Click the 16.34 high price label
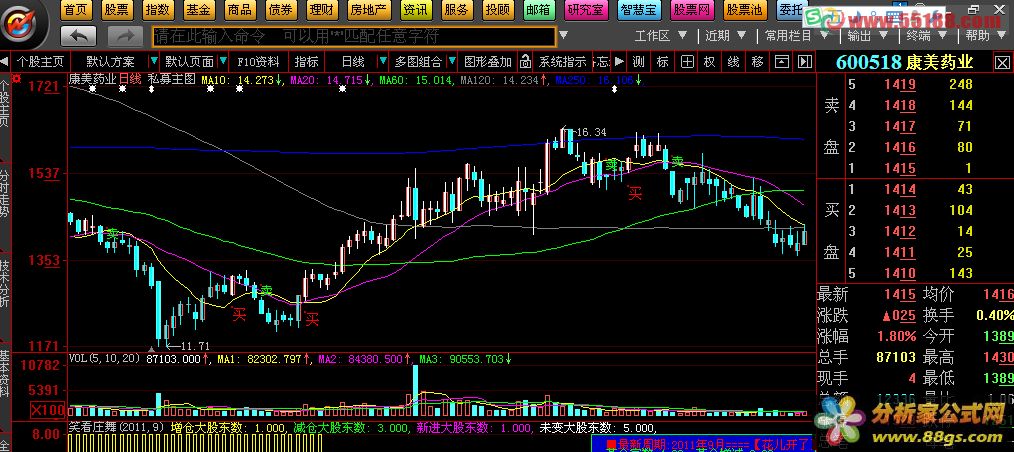1014x452 pixels. point(590,132)
